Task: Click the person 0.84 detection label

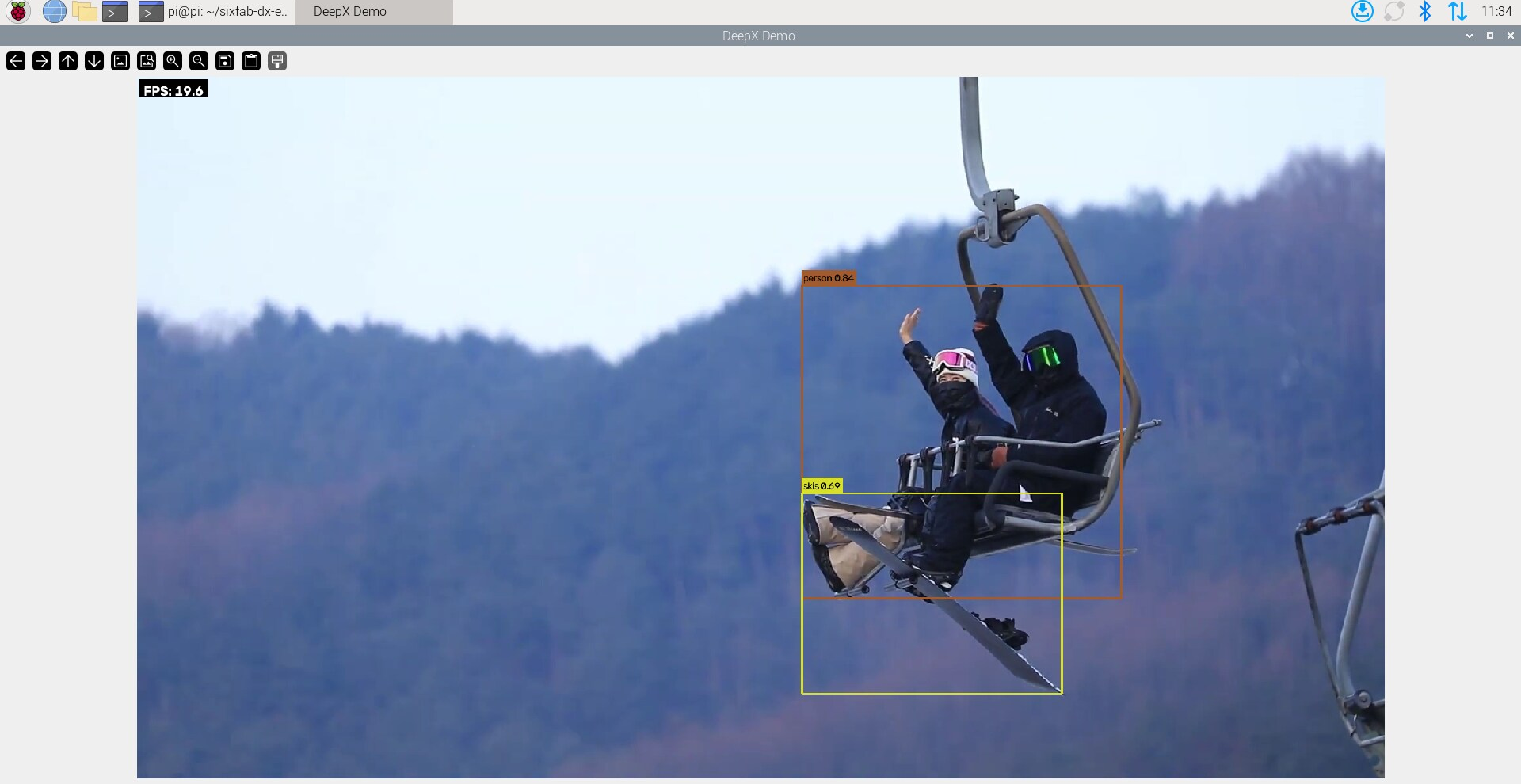Action: coord(829,278)
